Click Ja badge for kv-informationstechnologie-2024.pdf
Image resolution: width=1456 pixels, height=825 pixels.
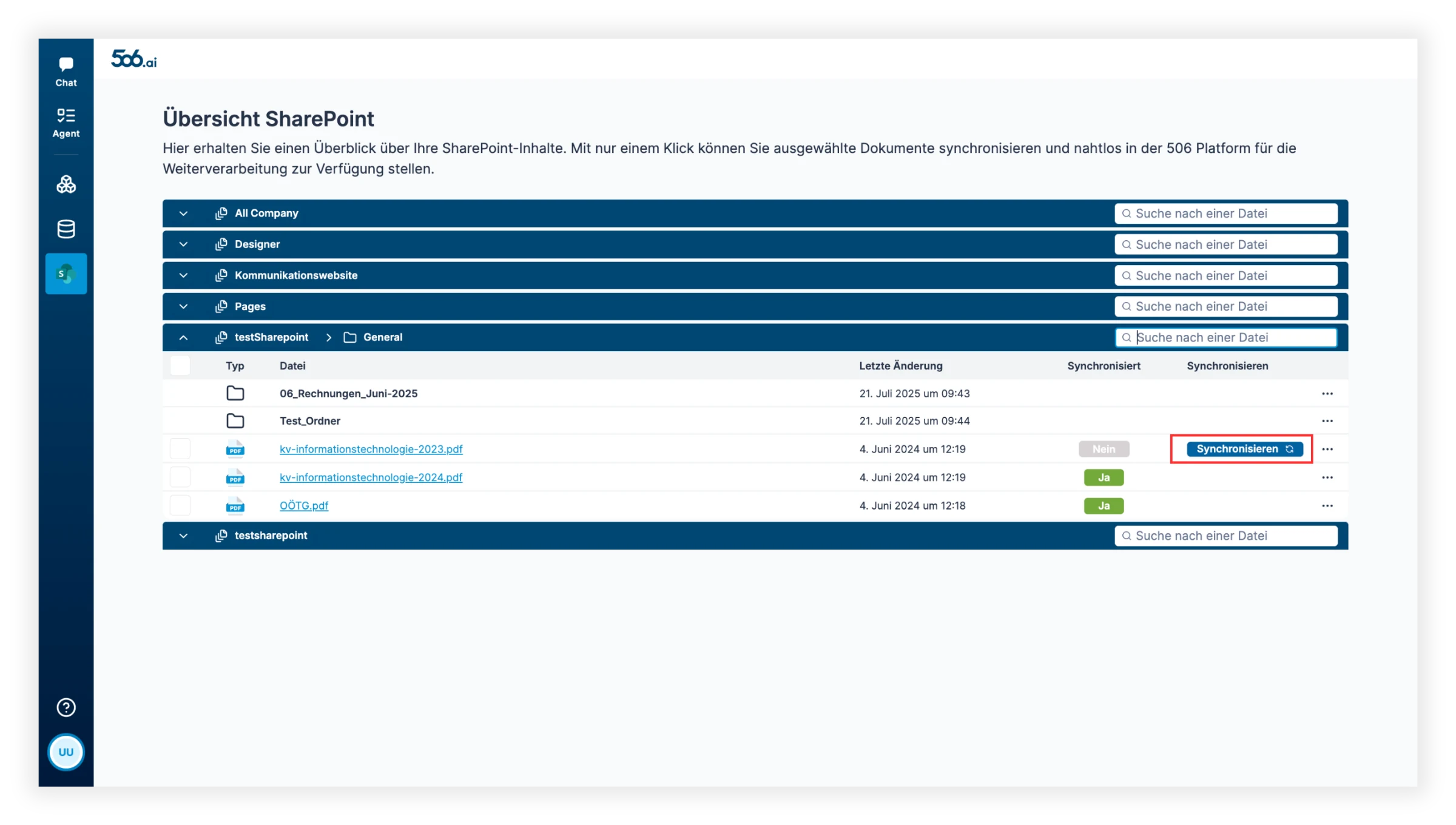pos(1104,477)
